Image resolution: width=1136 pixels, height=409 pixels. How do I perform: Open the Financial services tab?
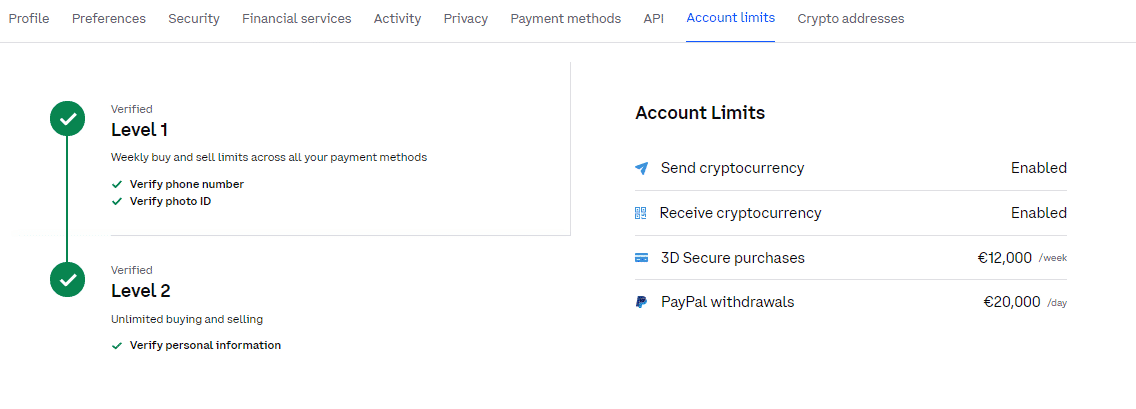pyautogui.click(x=296, y=19)
